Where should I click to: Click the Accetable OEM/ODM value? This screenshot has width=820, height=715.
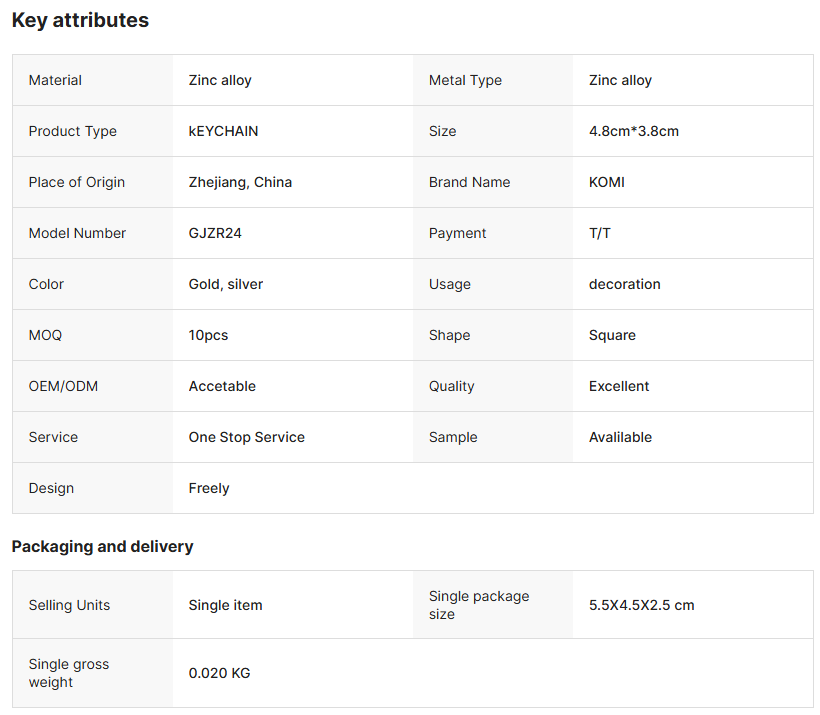coord(222,387)
